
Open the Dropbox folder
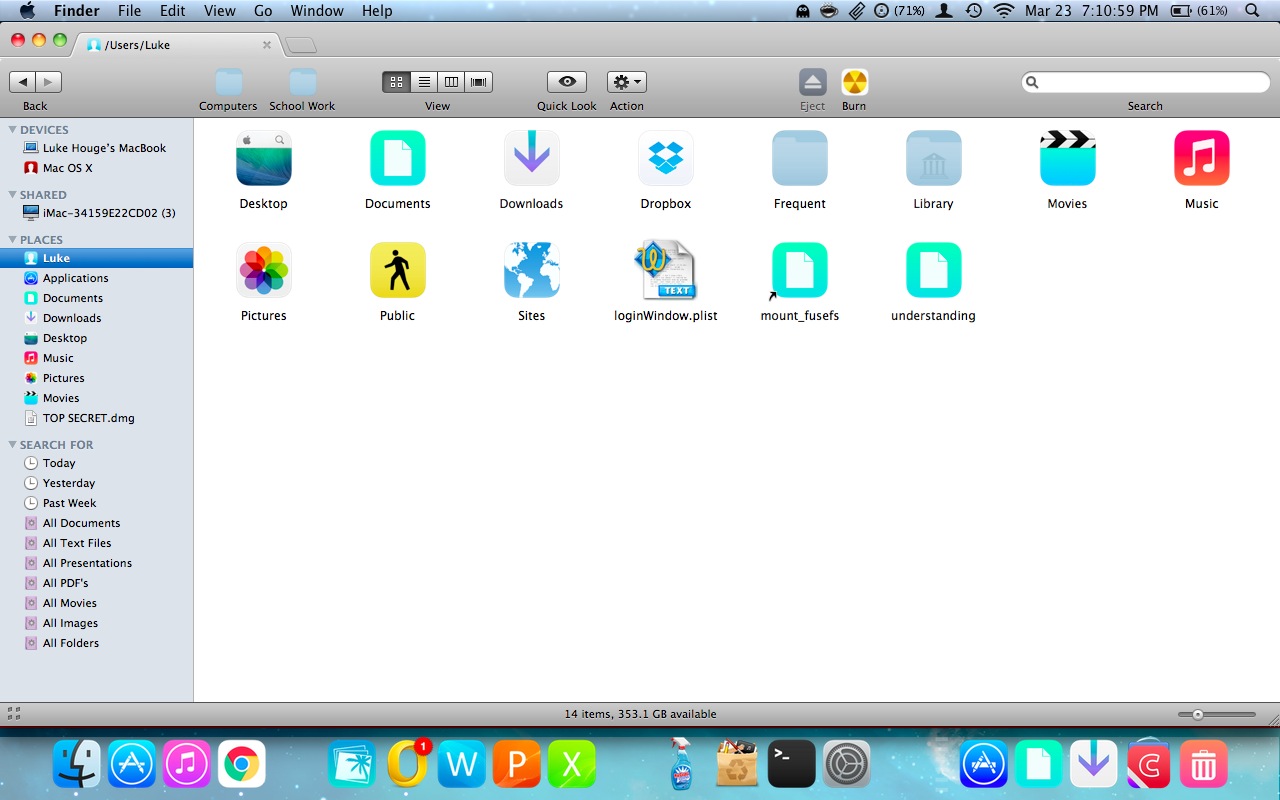[x=665, y=158]
